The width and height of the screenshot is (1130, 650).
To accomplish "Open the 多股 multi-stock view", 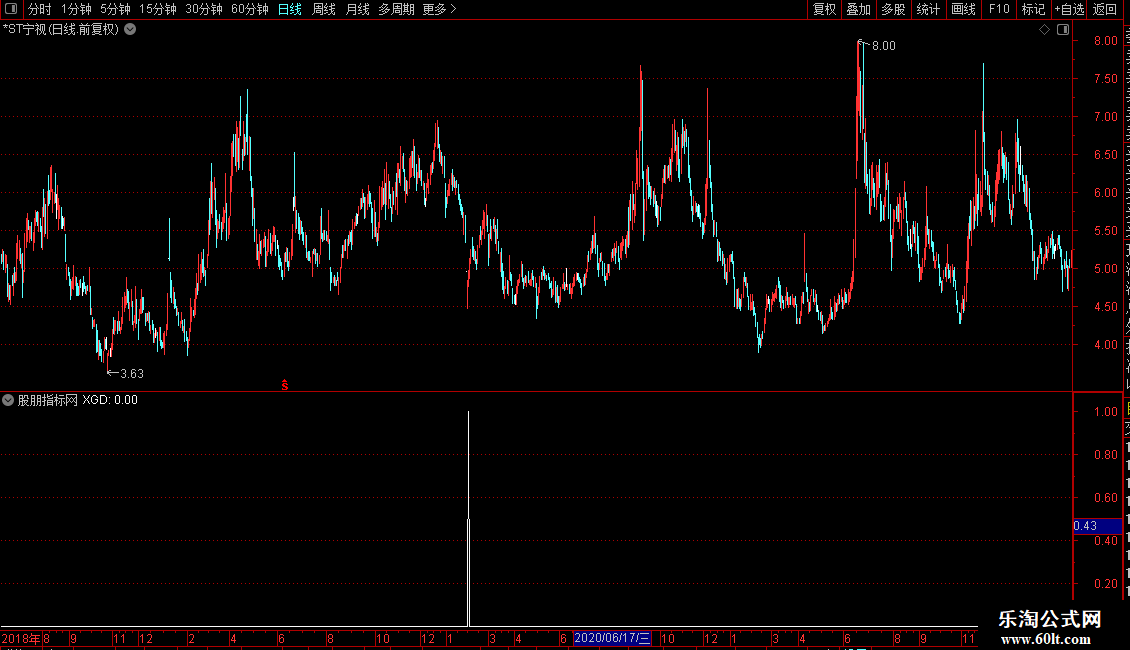I will 893,9.
